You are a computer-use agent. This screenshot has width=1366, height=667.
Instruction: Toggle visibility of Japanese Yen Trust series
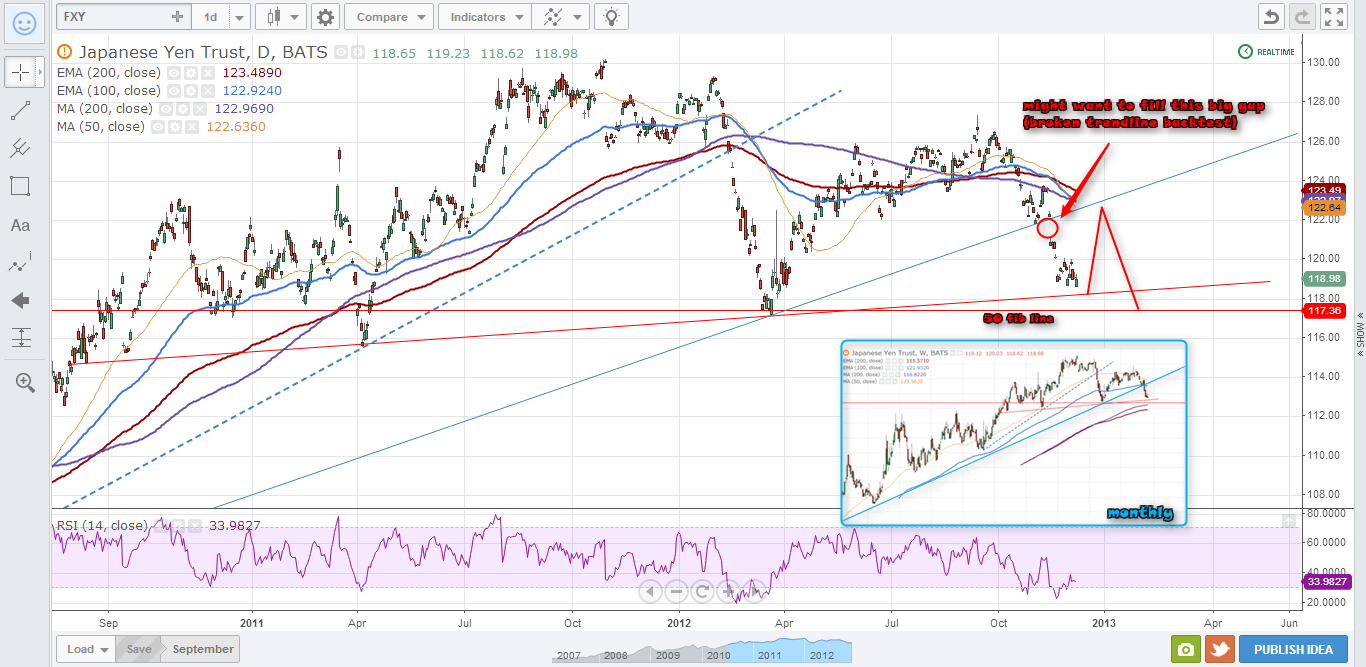[340, 52]
